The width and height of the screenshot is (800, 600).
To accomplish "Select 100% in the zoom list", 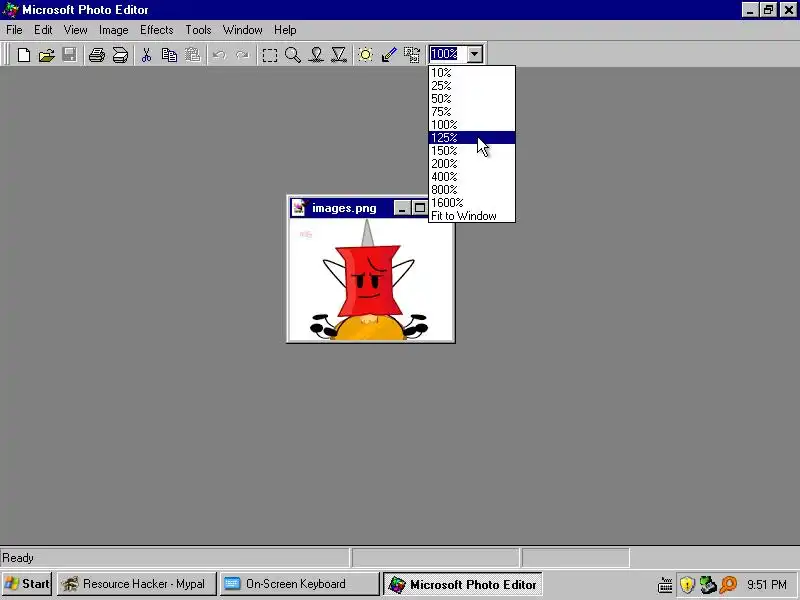I will [x=471, y=124].
